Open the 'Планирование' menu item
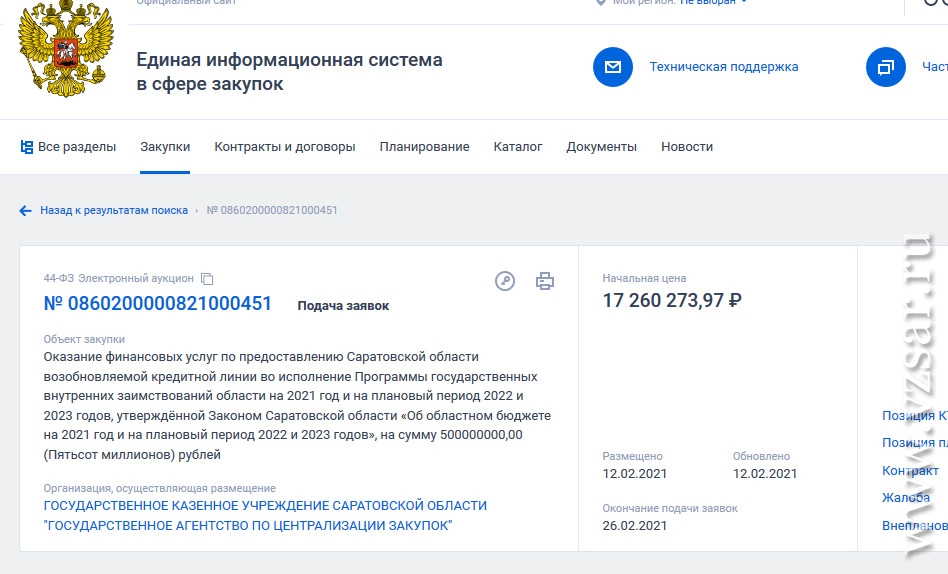Screen dimensions: 948x574 pos(424,147)
